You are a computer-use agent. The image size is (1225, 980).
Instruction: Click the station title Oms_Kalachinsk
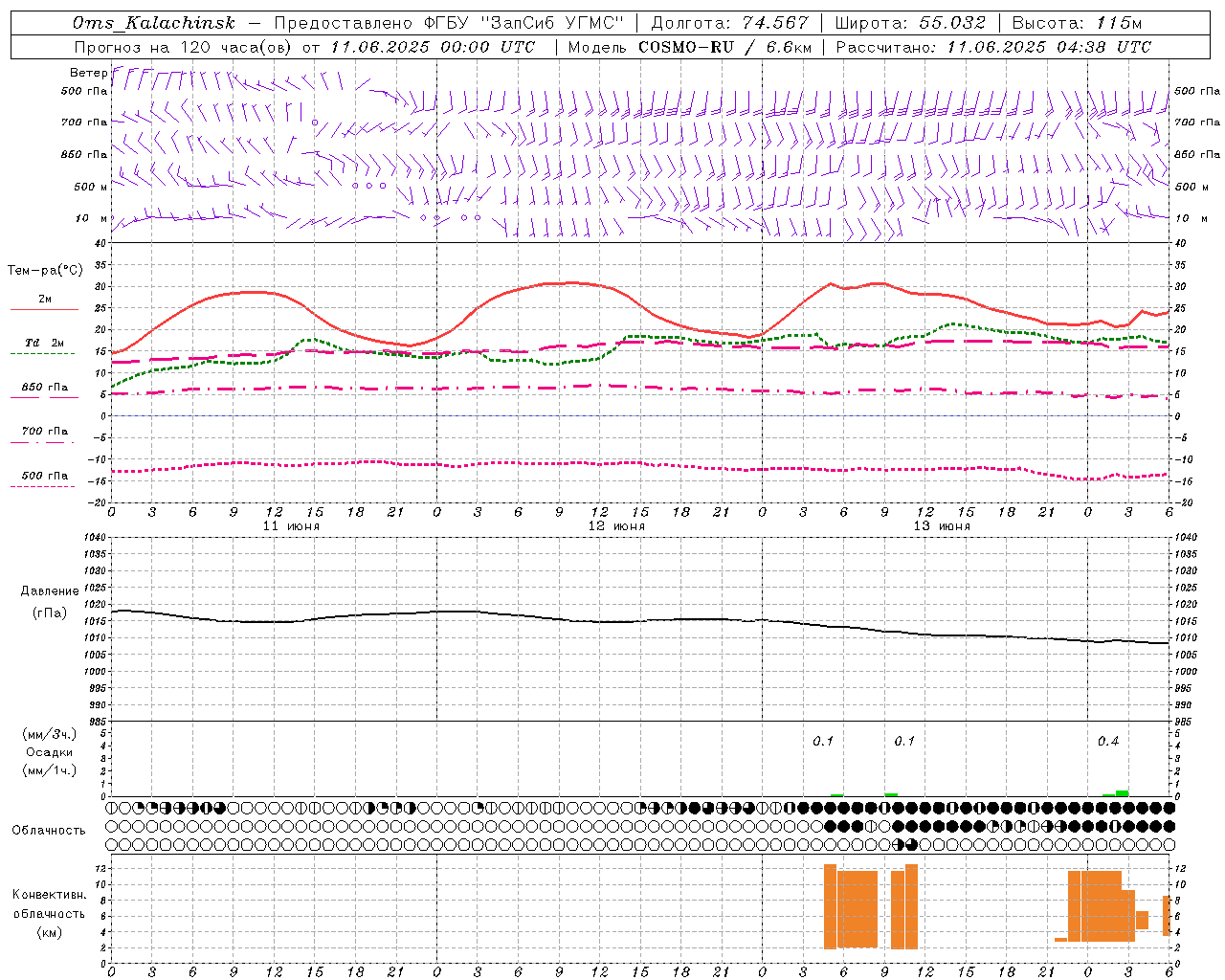tap(154, 23)
